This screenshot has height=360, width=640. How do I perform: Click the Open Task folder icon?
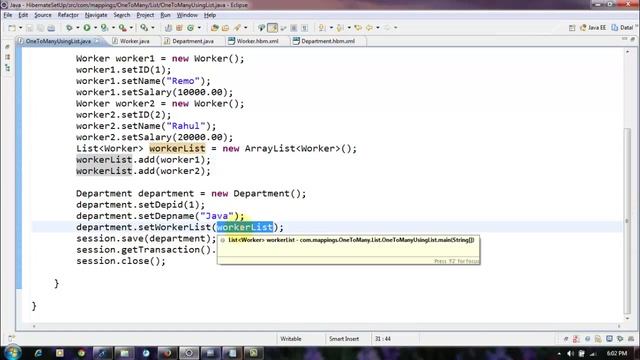[225, 28]
